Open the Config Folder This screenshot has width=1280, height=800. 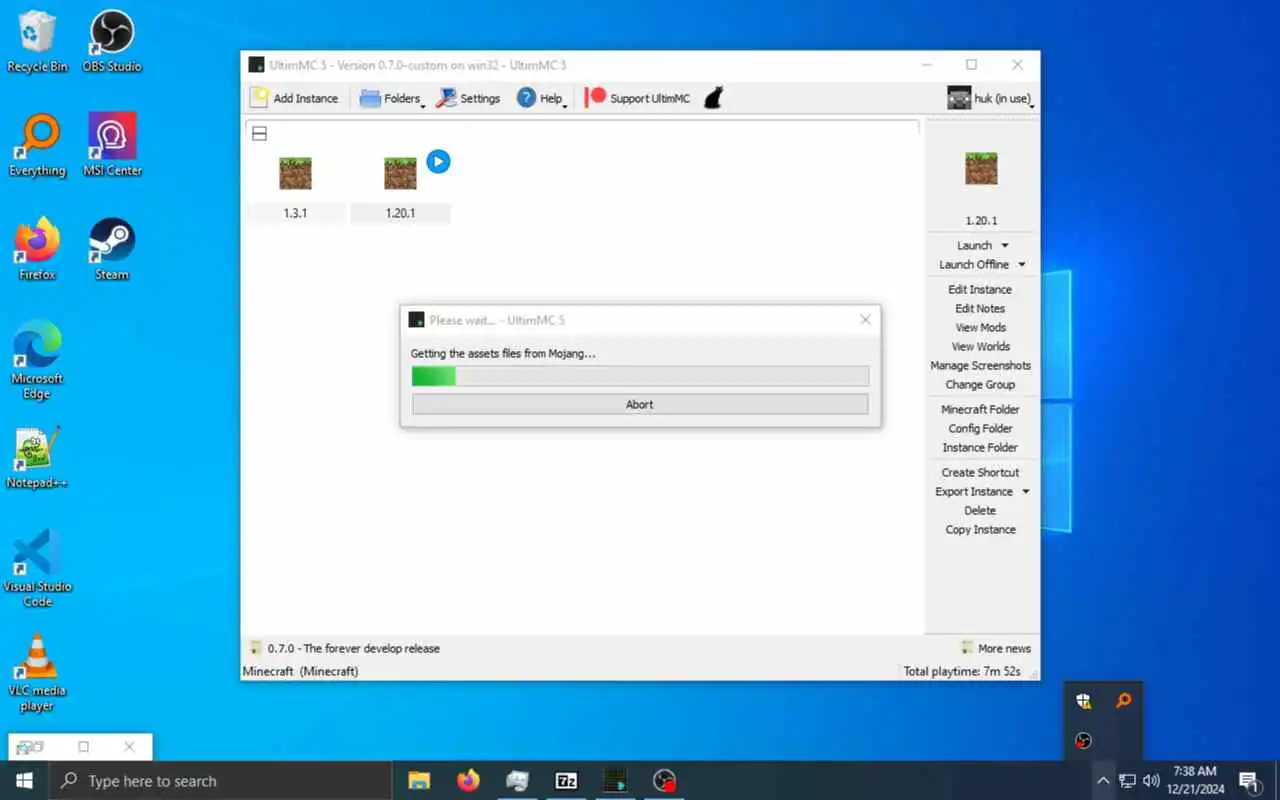coord(980,428)
